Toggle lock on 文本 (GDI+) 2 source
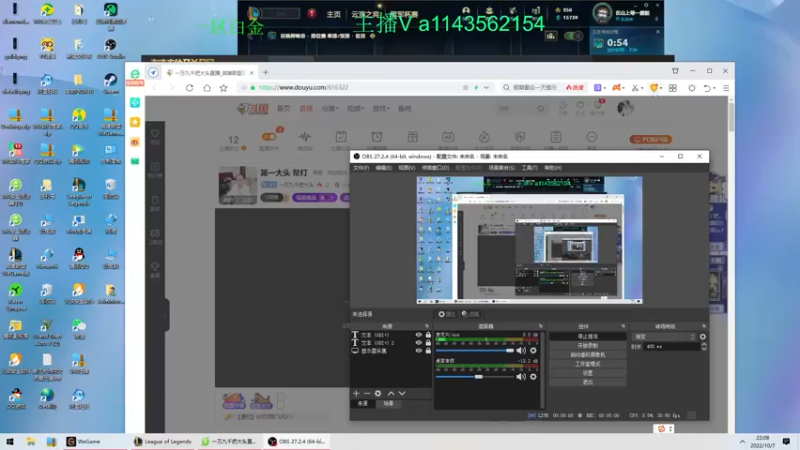This screenshot has width=800, height=450. click(x=428, y=343)
